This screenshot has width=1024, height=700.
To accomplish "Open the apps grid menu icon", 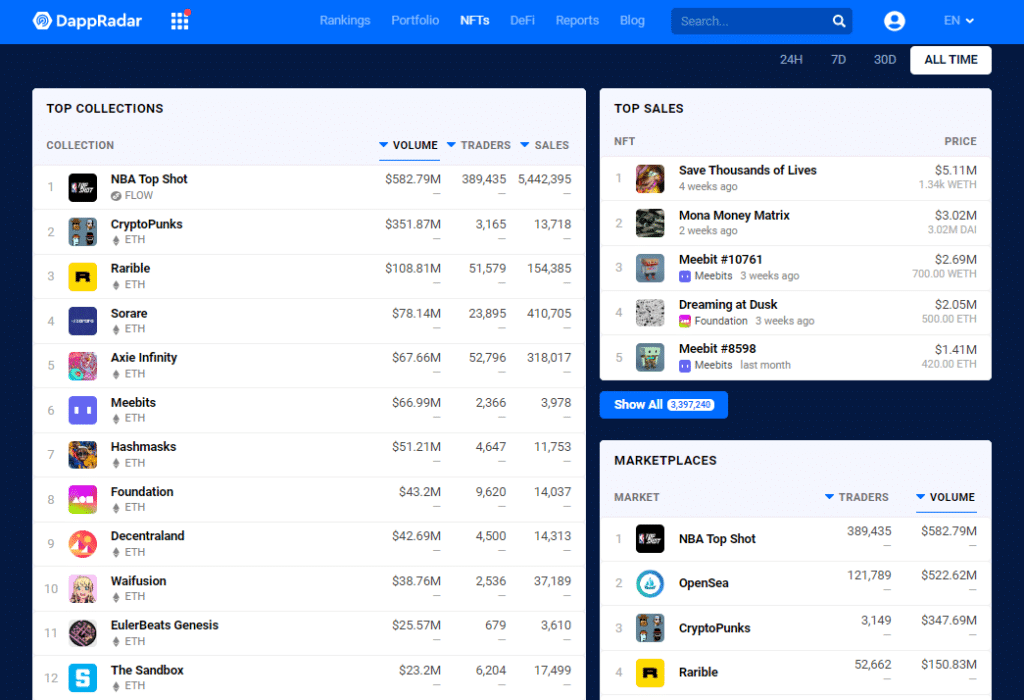I will 180,21.
